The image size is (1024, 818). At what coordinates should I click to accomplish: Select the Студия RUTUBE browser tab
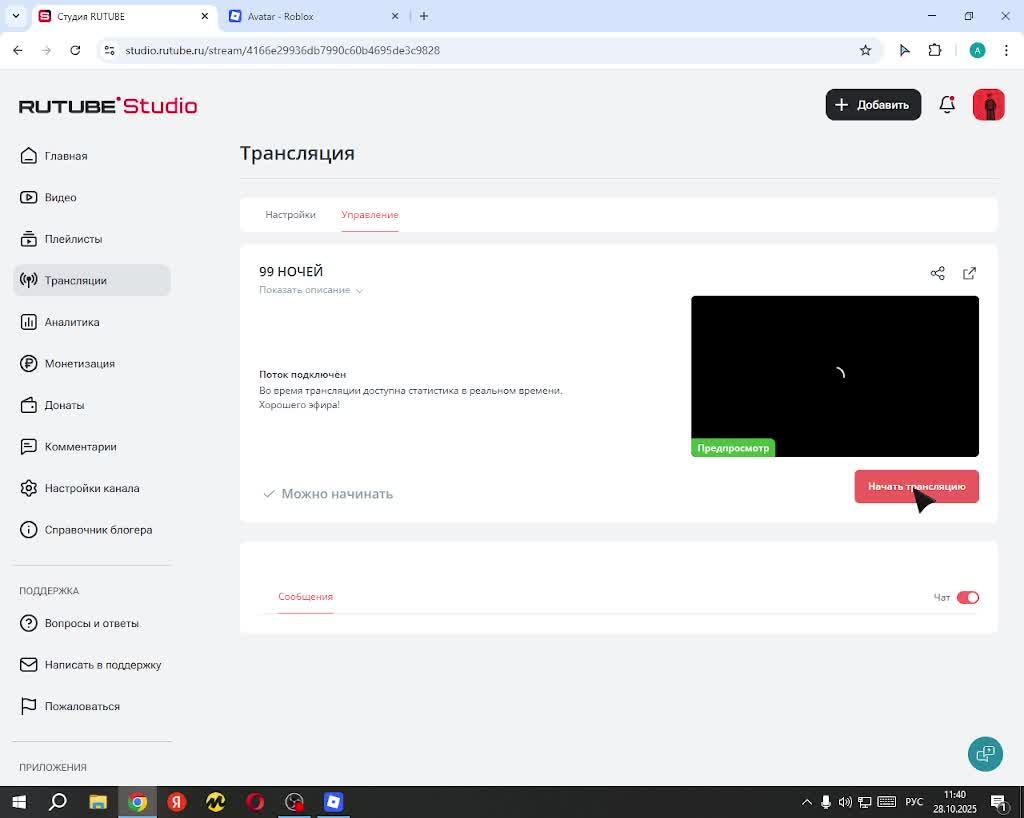[123, 16]
